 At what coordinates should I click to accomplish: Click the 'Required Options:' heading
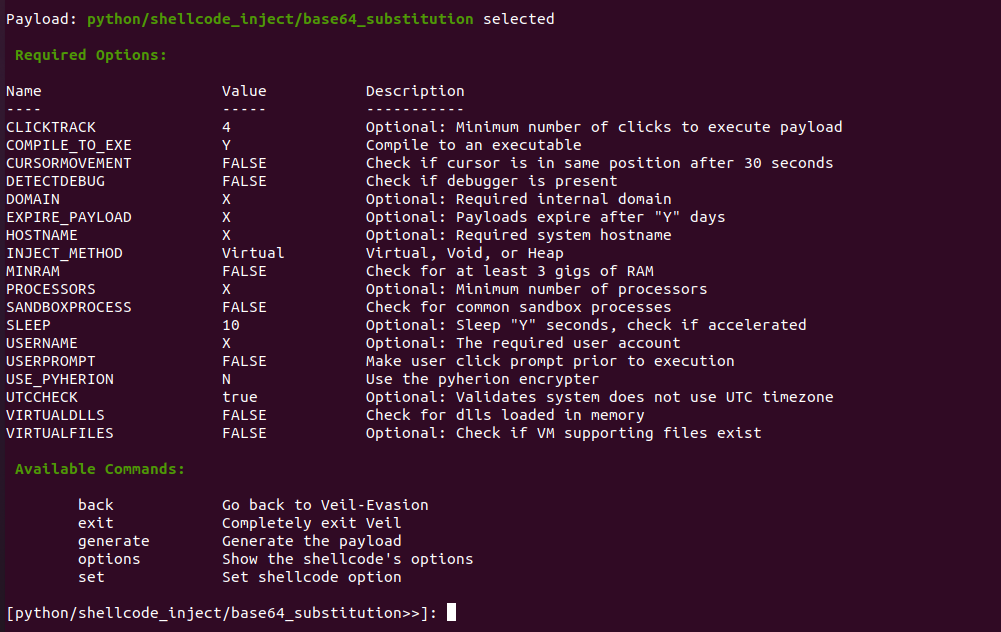(x=91, y=55)
